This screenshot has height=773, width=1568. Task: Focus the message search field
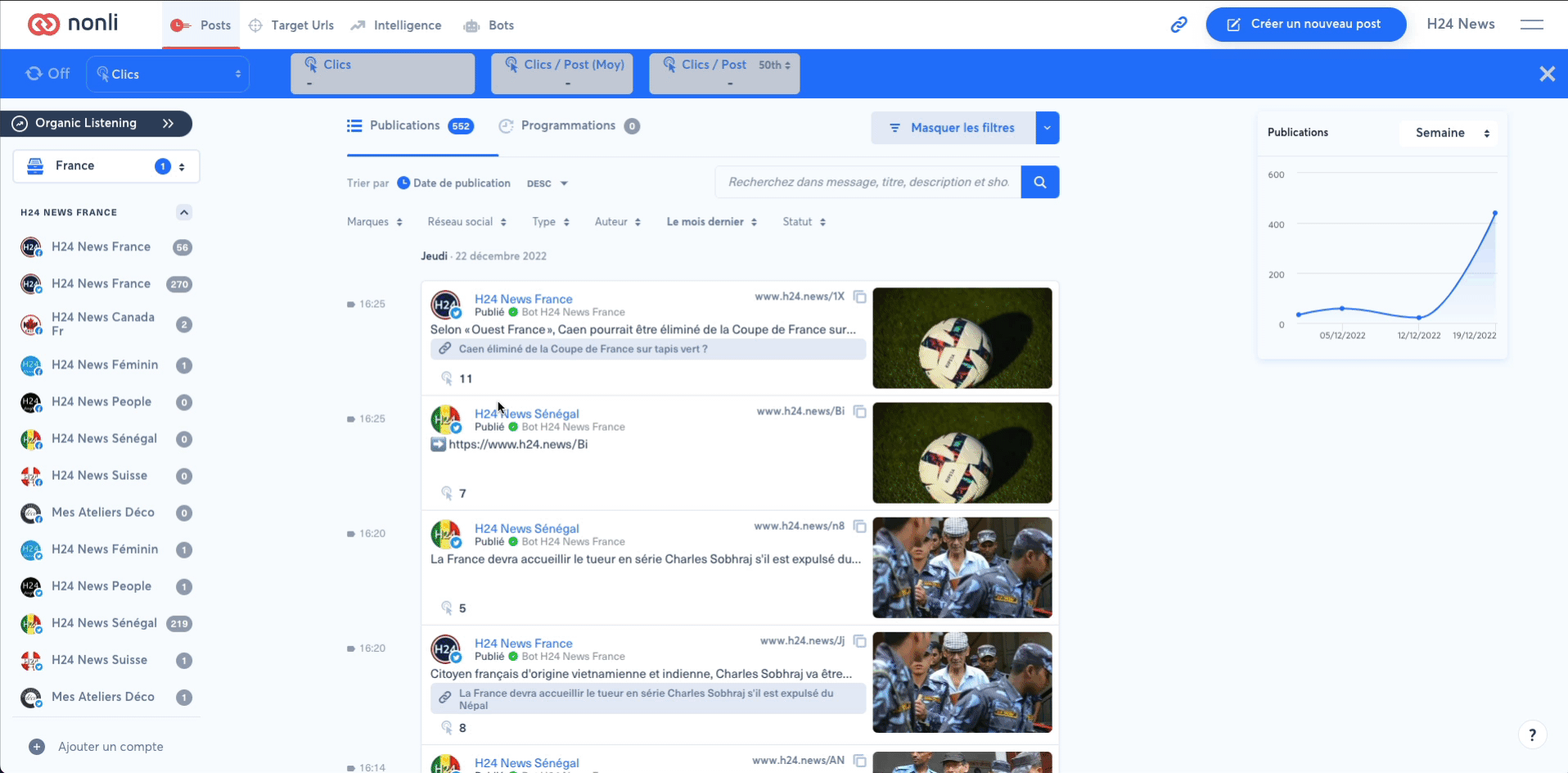coord(868,182)
